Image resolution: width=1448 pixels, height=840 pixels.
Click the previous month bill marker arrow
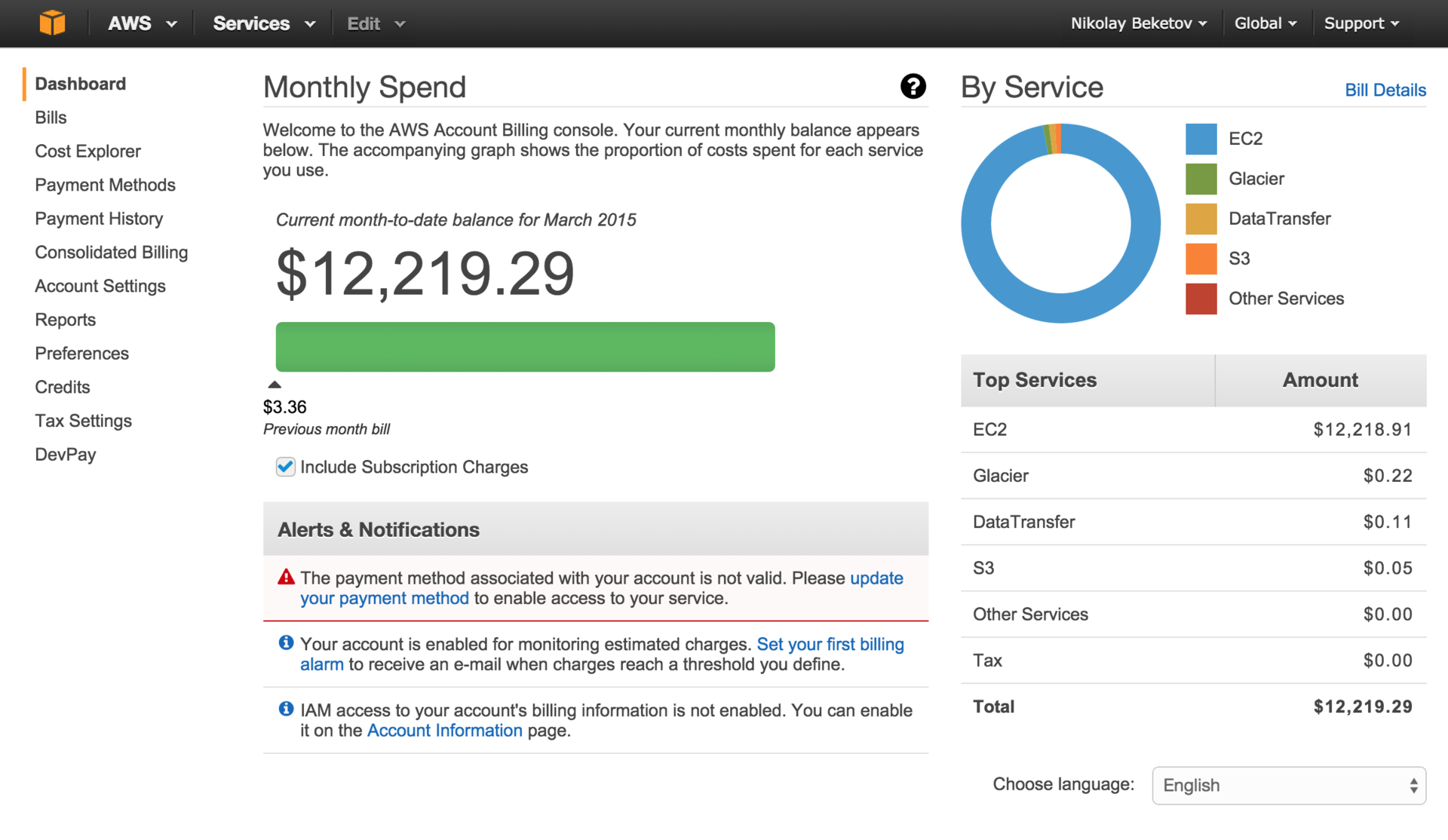click(275, 385)
